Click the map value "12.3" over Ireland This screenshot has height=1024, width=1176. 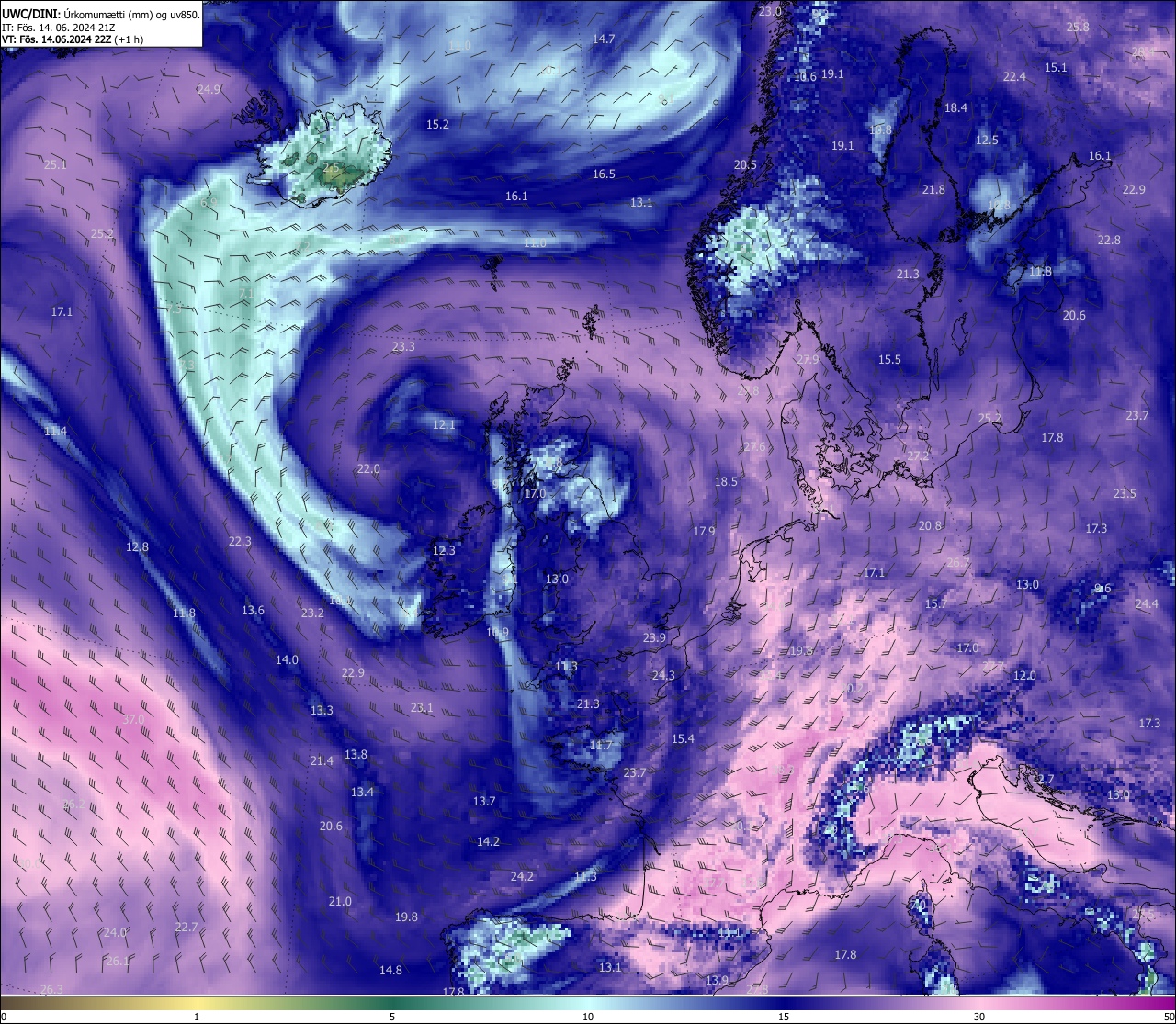(444, 550)
